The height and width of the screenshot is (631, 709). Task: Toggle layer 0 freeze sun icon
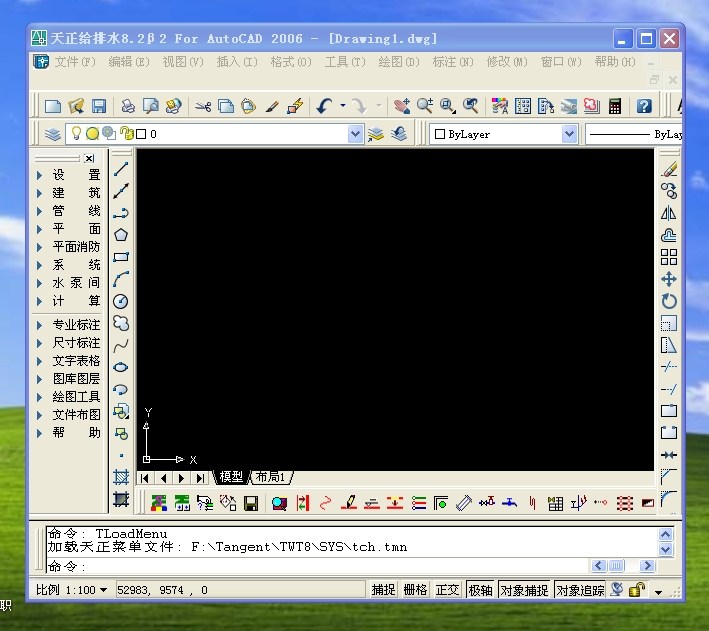[x=92, y=133]
